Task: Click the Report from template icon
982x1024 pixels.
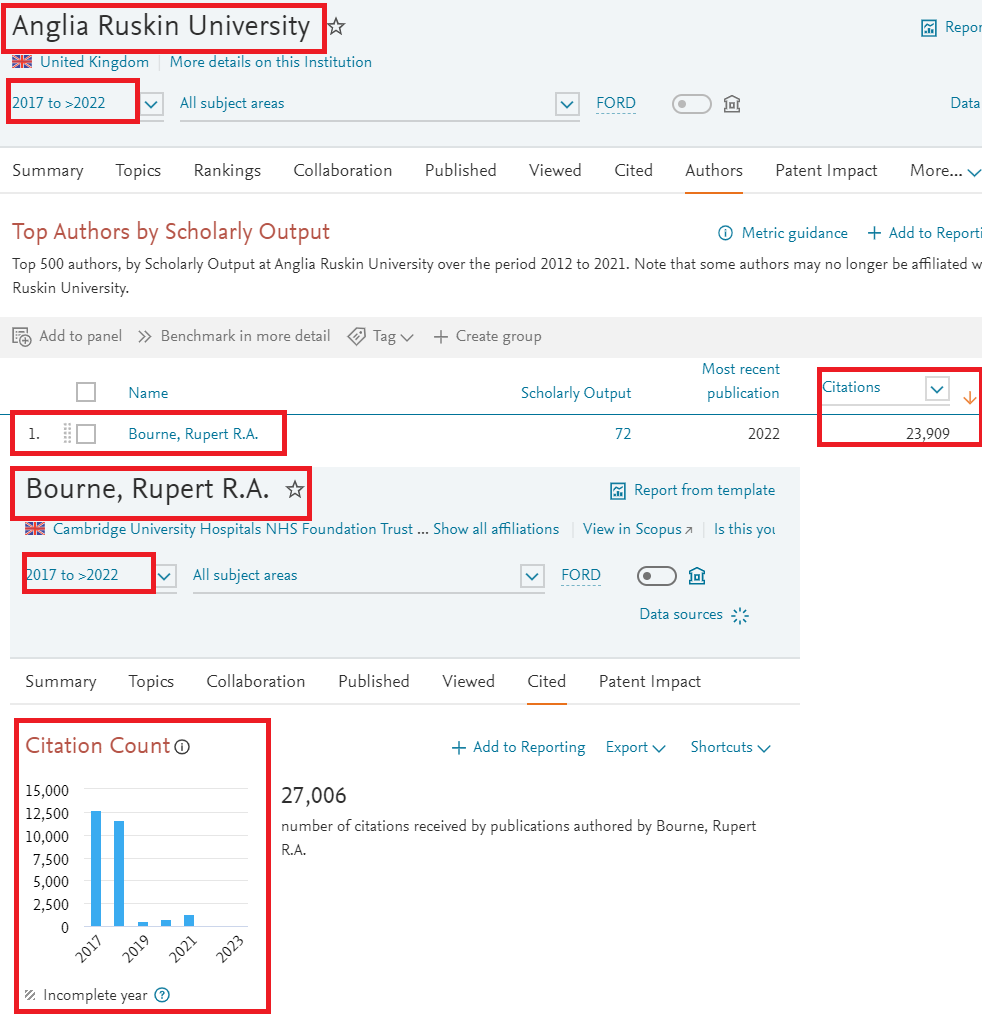Action: point(618,491)
